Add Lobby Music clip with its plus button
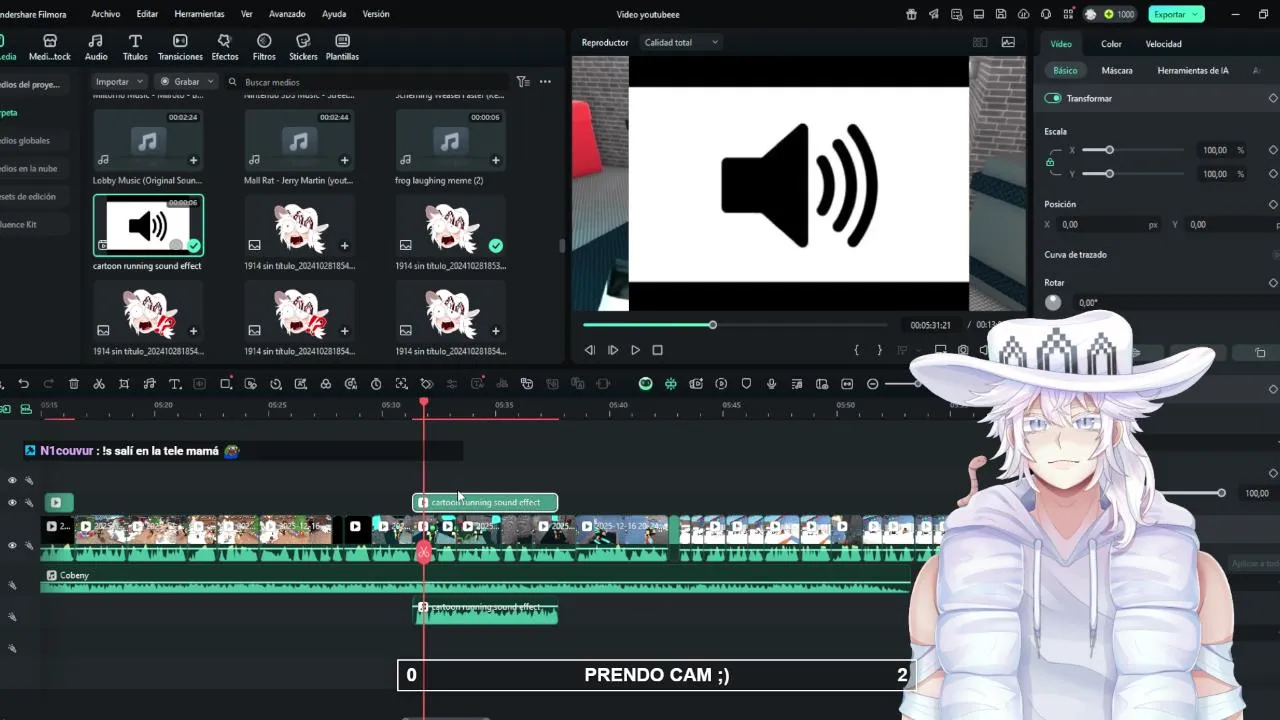Viewport: 1280px width, 720px height. (193, 160)
